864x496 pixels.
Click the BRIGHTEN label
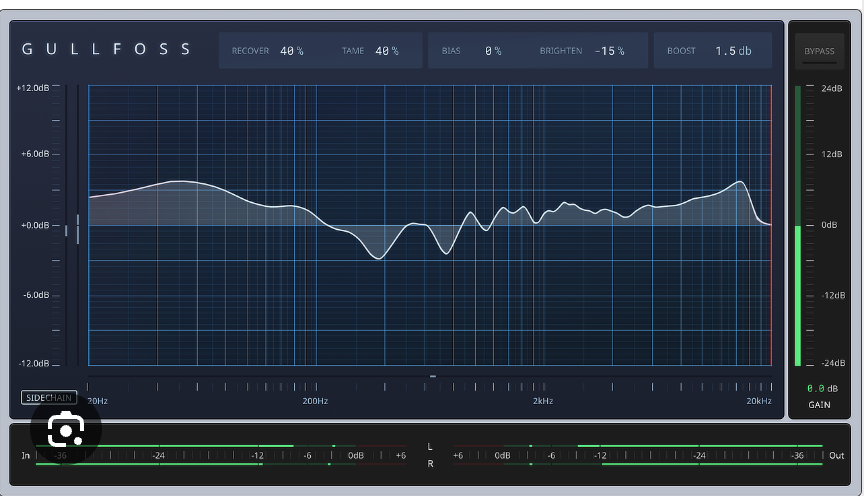561,51
